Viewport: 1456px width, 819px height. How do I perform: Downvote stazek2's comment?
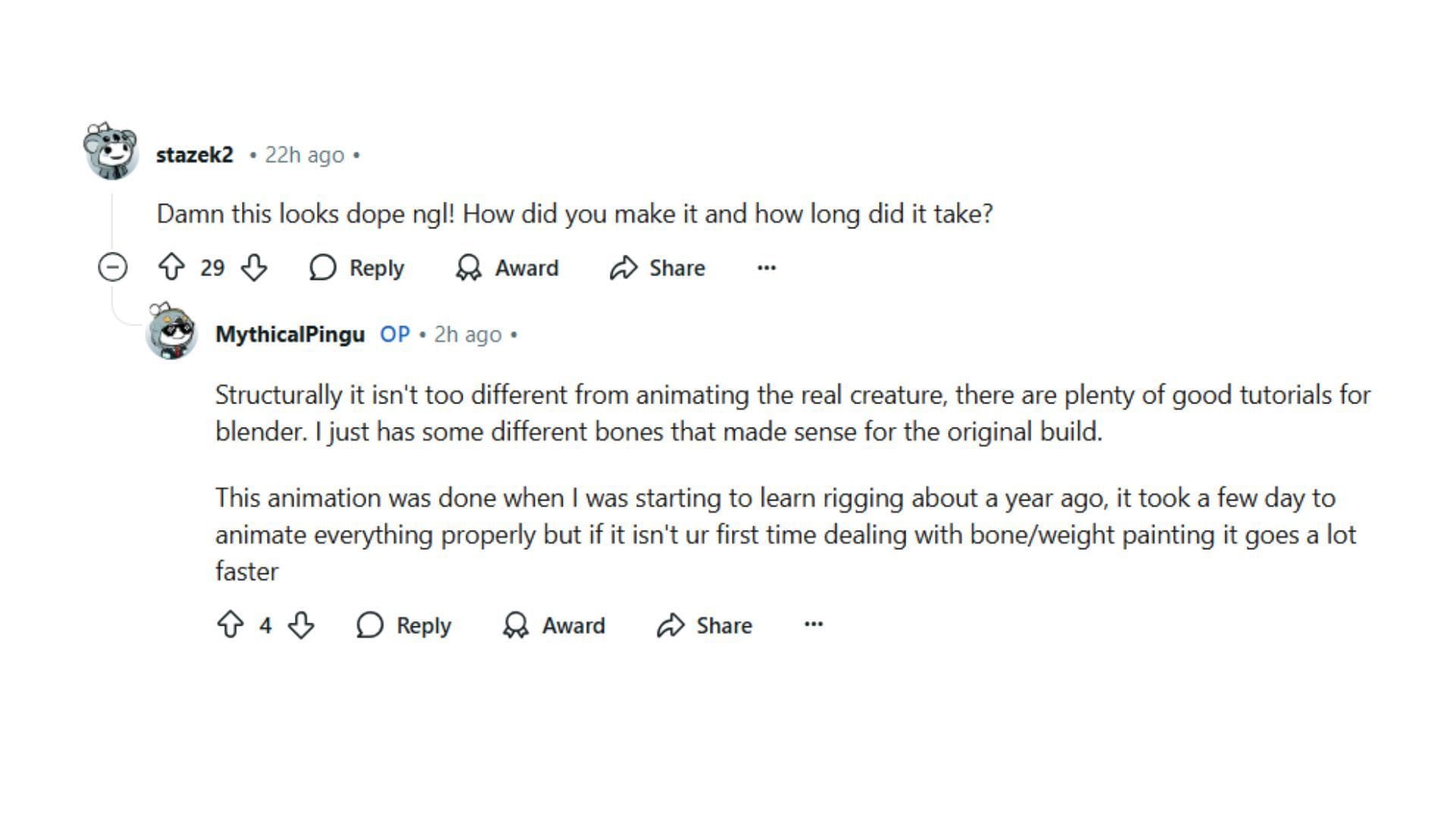[253, 267]
